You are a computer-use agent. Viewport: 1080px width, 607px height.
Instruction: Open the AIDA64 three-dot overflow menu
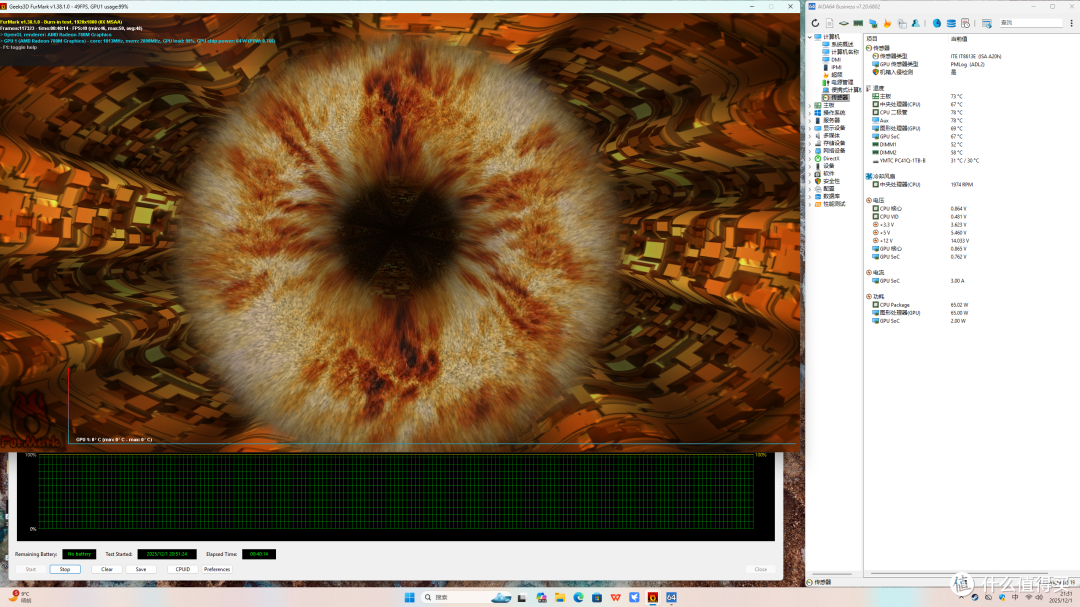pos(1072,23)
